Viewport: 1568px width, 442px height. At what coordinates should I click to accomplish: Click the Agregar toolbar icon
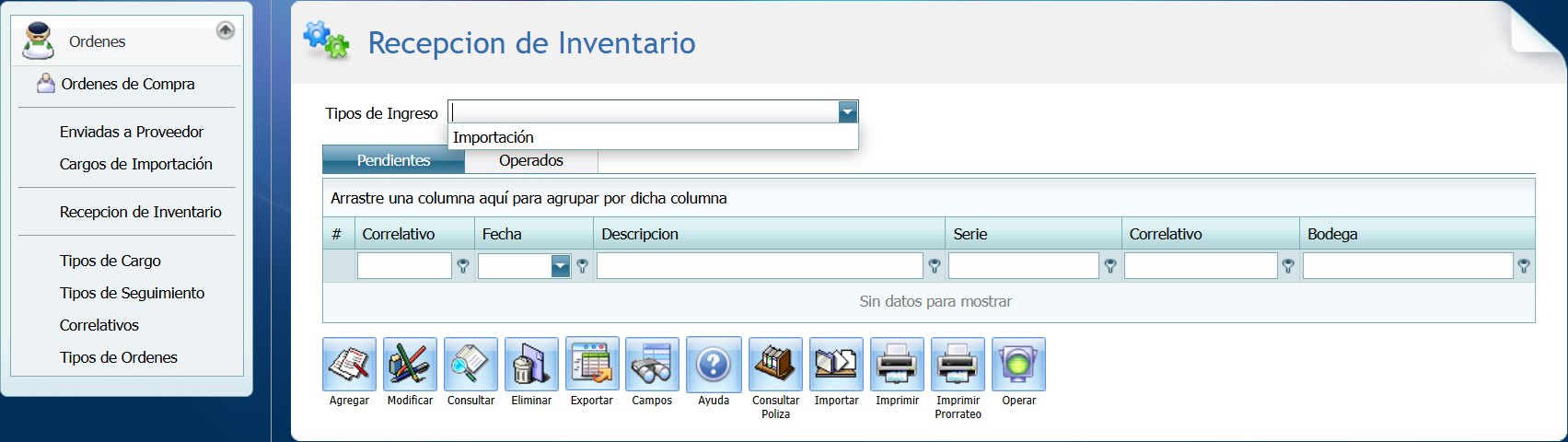click(x=349, y=365)
